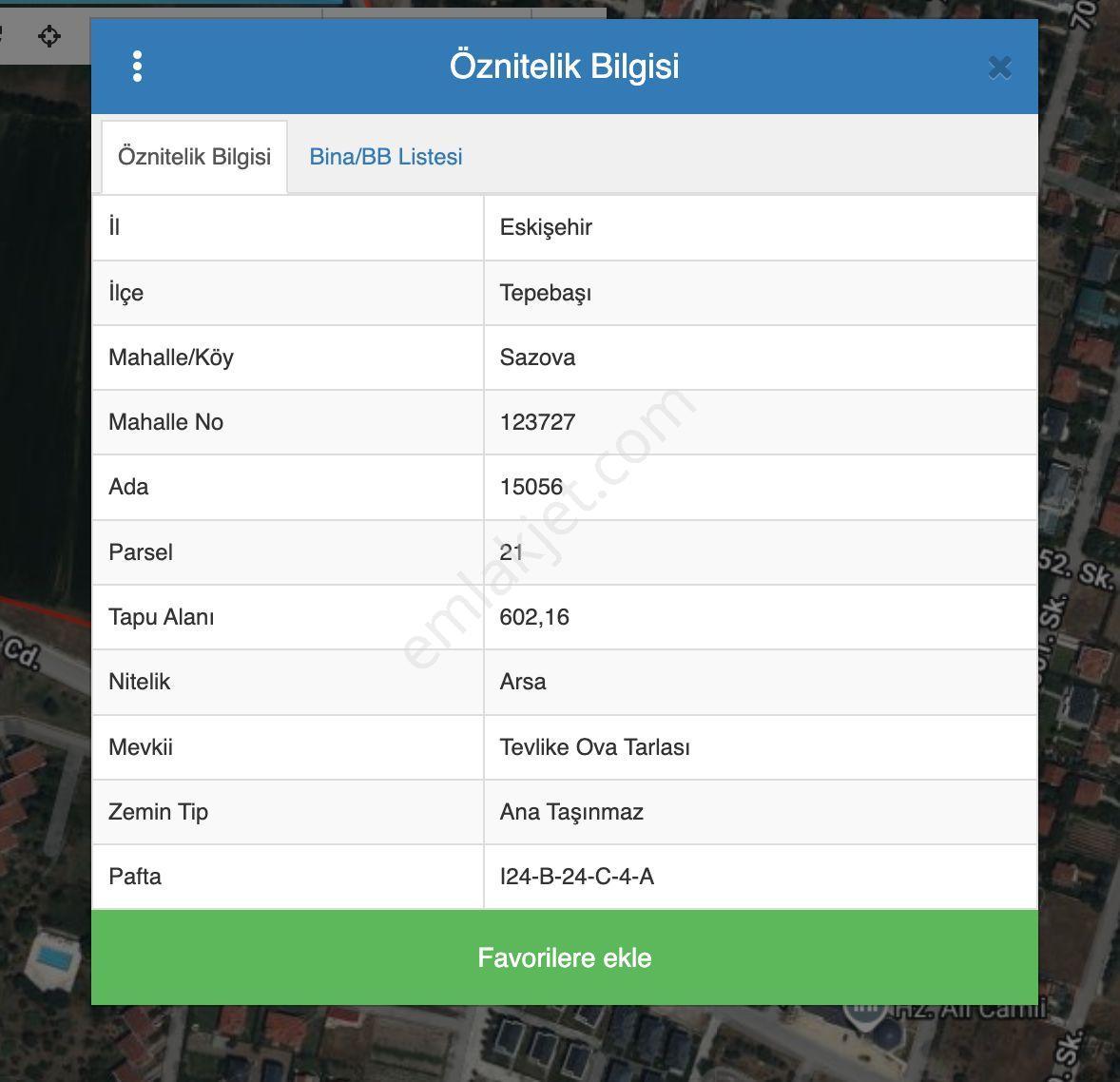Viewport: 1120px width, 1082px height.
Task: Click the Ana Taşınmaz ground type value
Action: [571, 812]
